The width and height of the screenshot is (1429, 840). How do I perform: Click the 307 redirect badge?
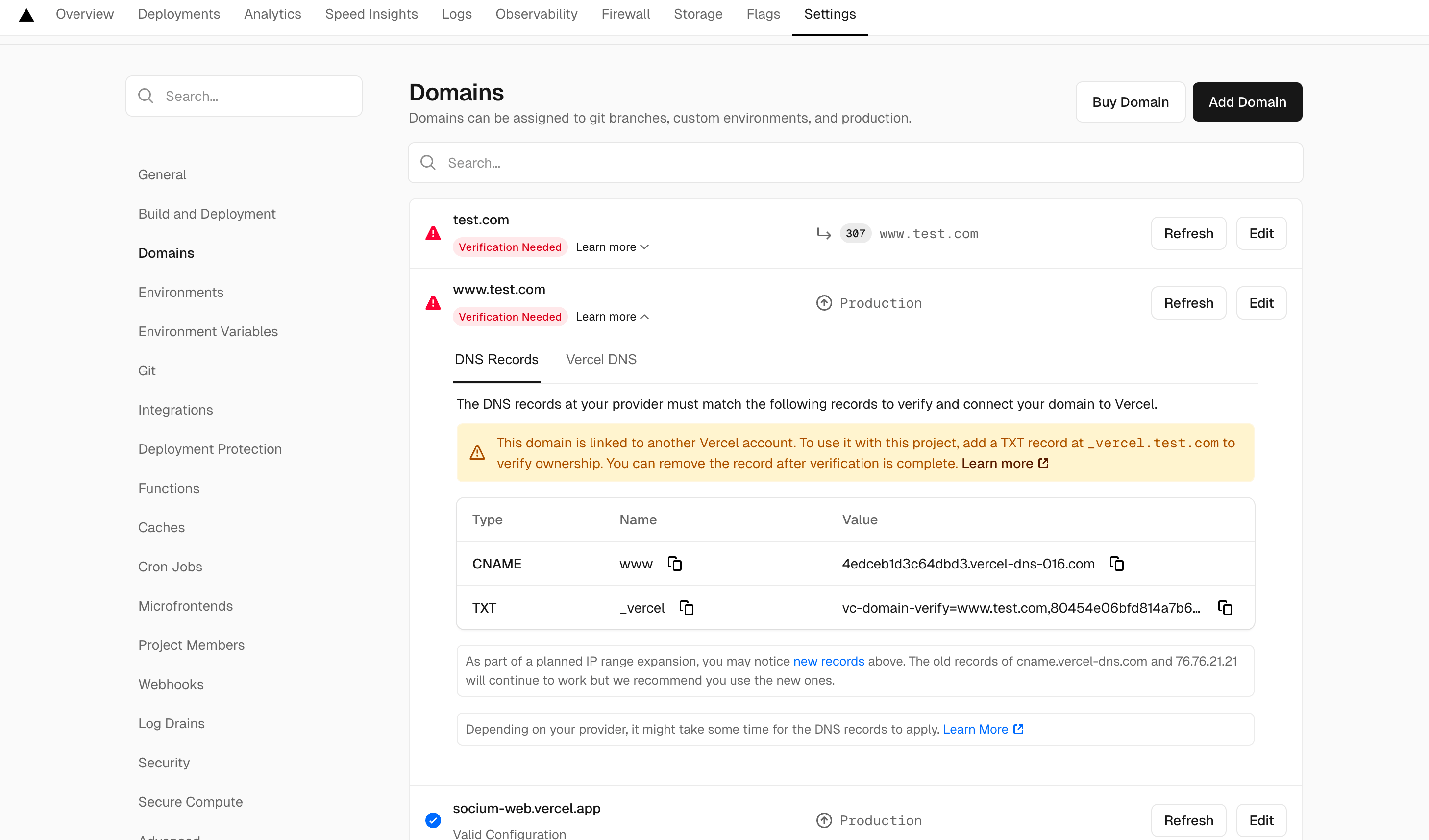[x=855, y=233]
